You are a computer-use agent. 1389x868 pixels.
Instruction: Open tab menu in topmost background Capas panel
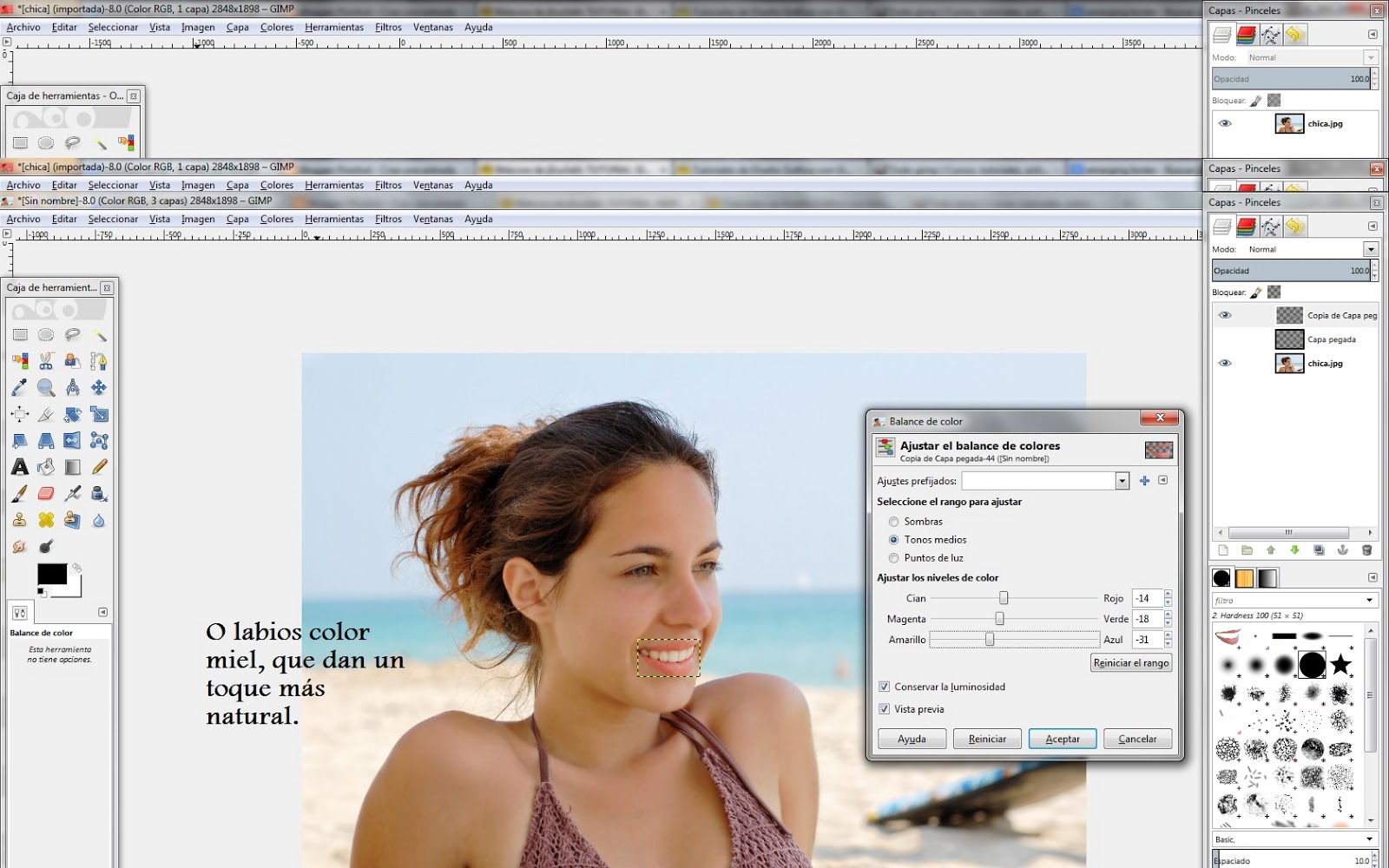1373,35
